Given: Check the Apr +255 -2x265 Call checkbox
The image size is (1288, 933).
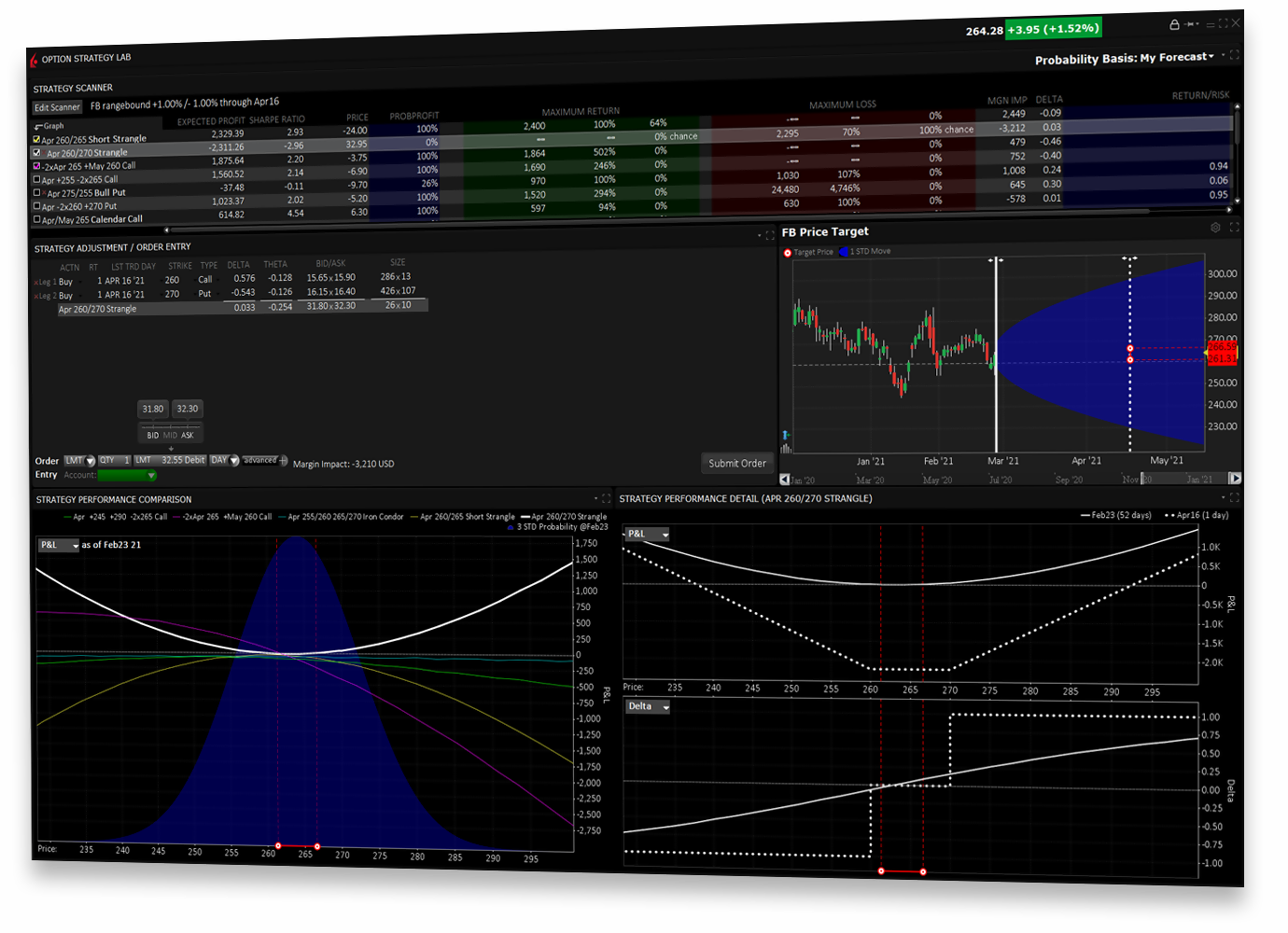Looking at the screenshot, I should 36,179.
